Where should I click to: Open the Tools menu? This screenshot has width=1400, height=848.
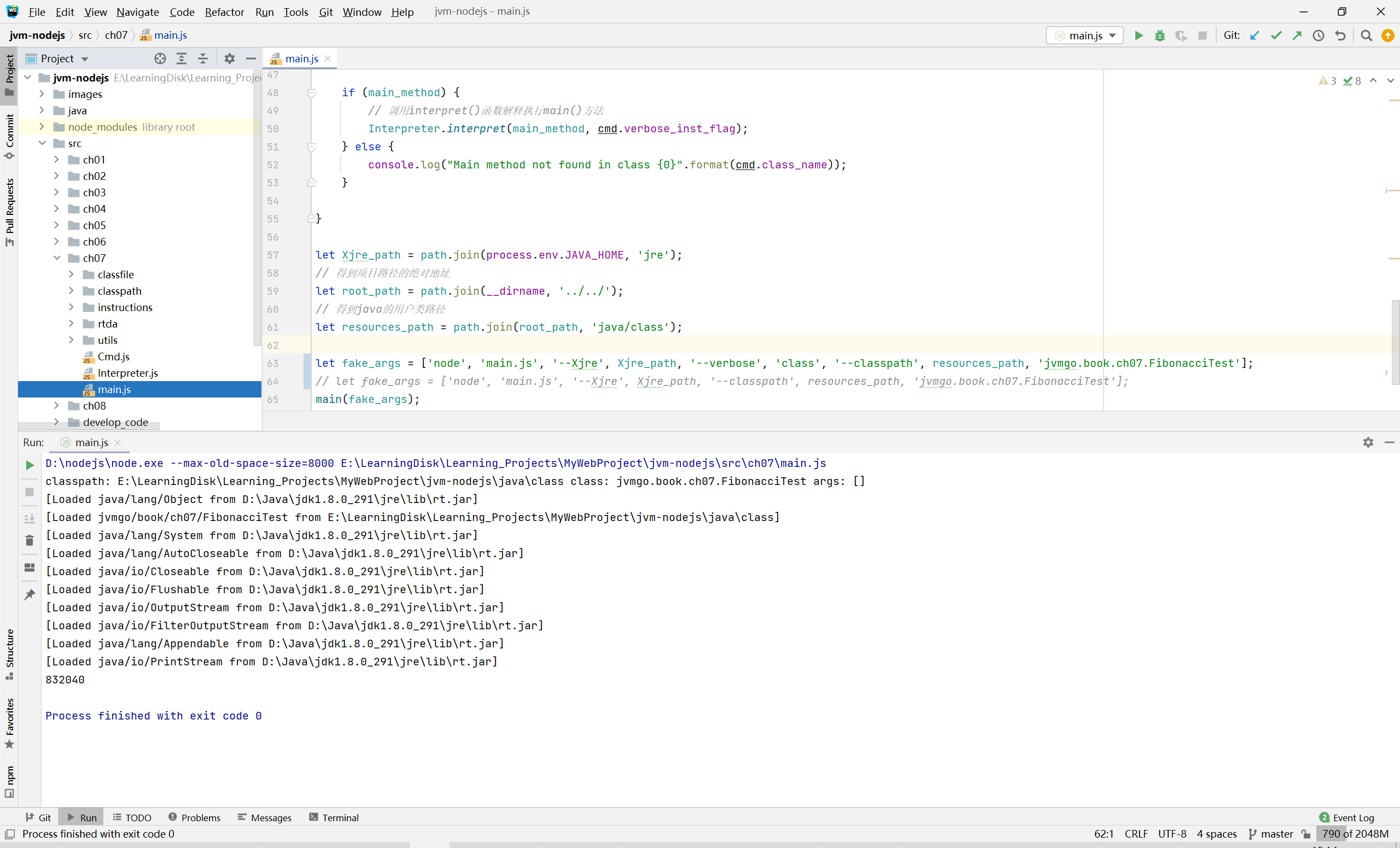coord(296,12)
